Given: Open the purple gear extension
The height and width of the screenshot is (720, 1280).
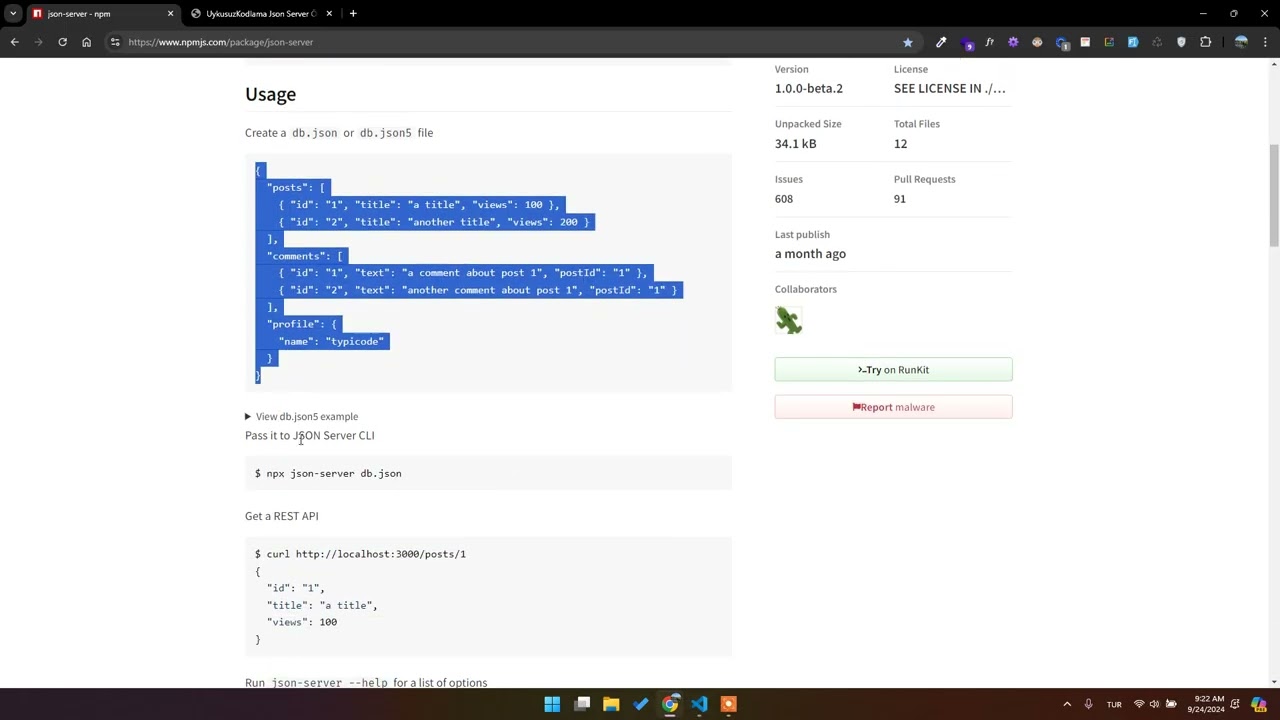Looking at the screenshot, I should coord(1013,42).
